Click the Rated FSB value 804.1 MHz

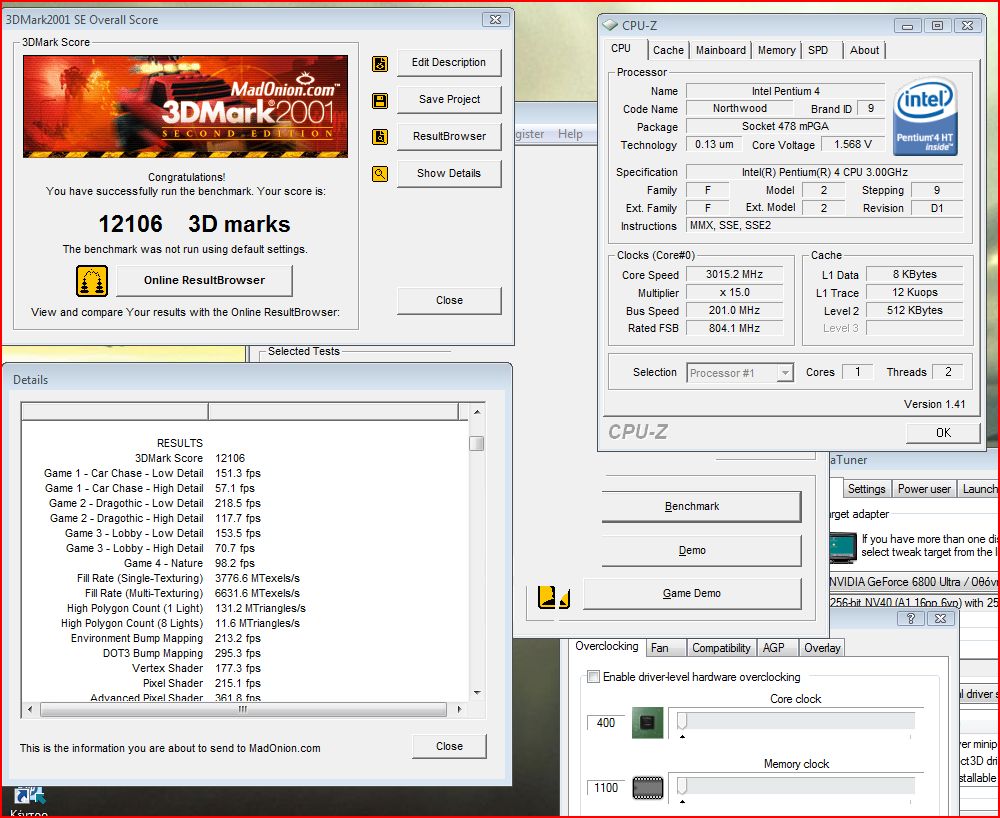click(x=734, y=328)
